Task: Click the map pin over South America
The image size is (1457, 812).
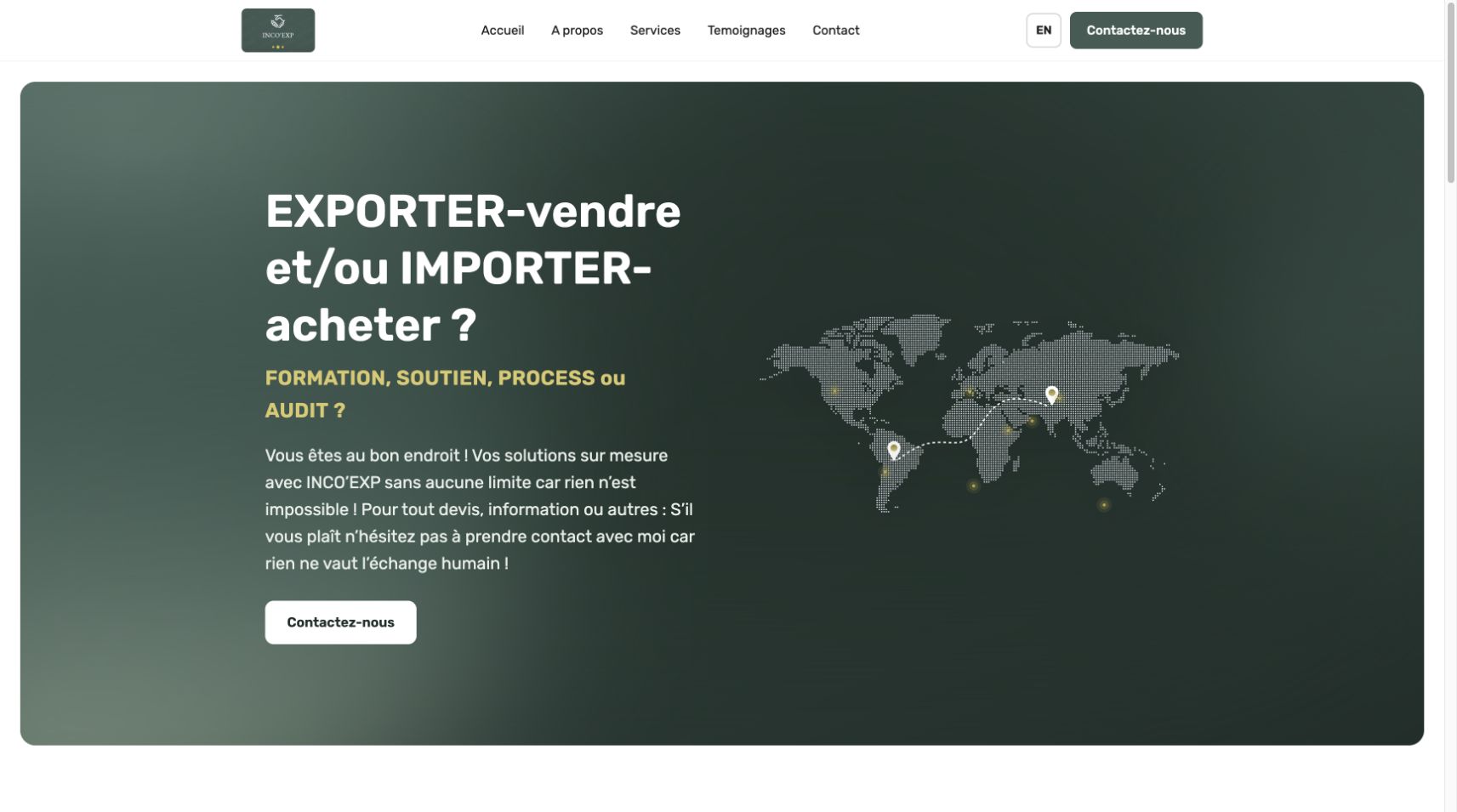Action: tap(893, 450)
